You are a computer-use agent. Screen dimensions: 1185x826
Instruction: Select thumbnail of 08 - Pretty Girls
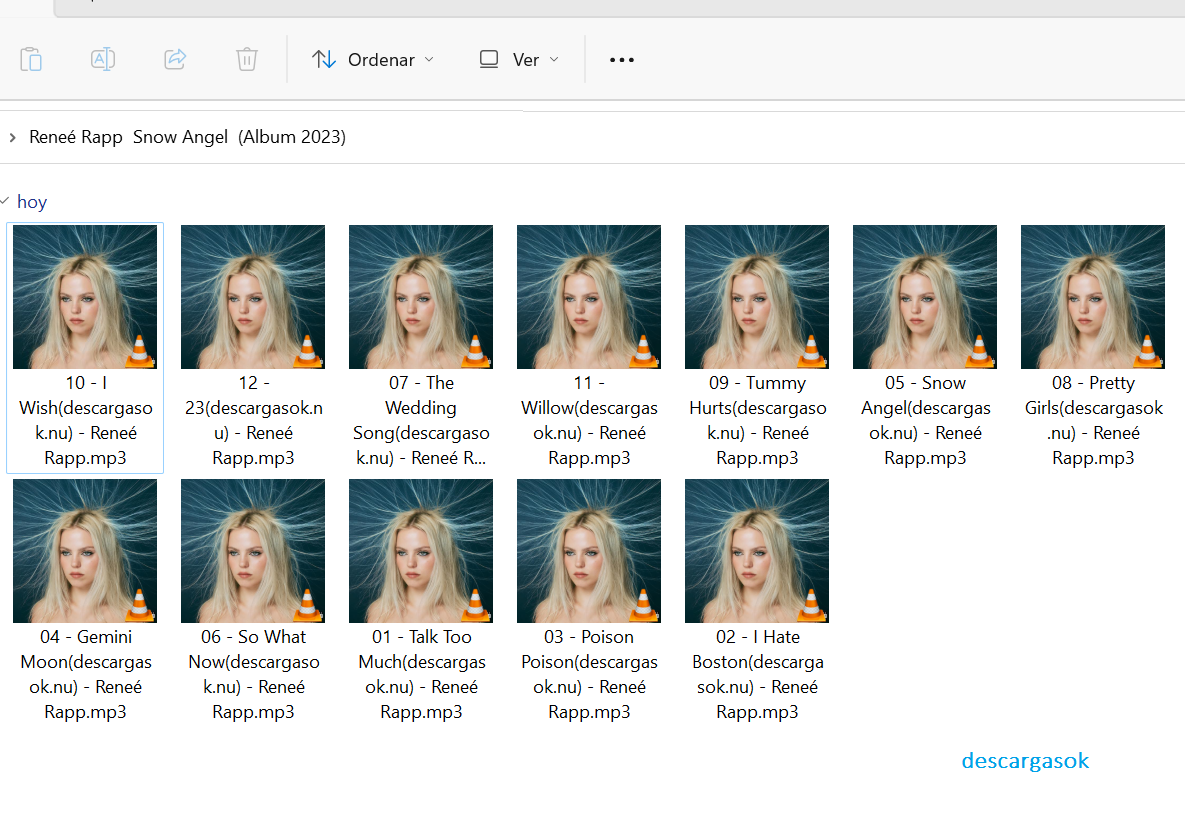pyautogui.click(x=1093, y=297)
